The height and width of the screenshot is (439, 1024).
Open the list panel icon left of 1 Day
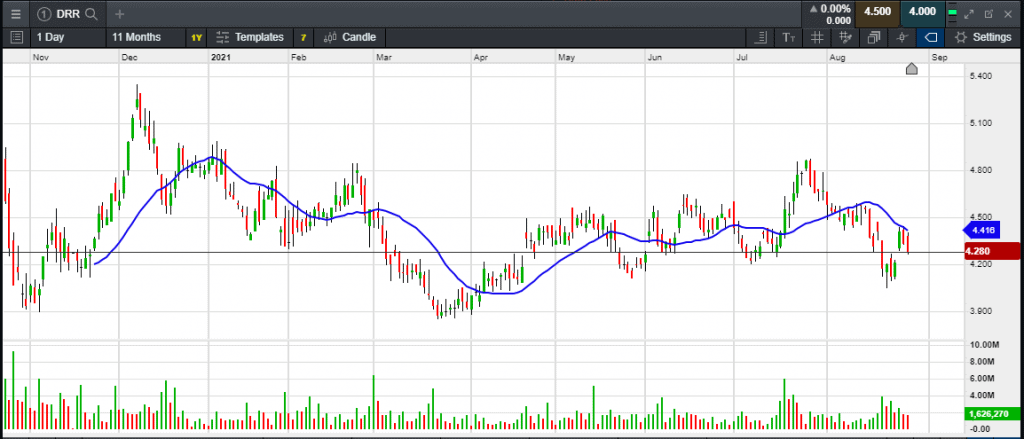(x=15, y=37)
